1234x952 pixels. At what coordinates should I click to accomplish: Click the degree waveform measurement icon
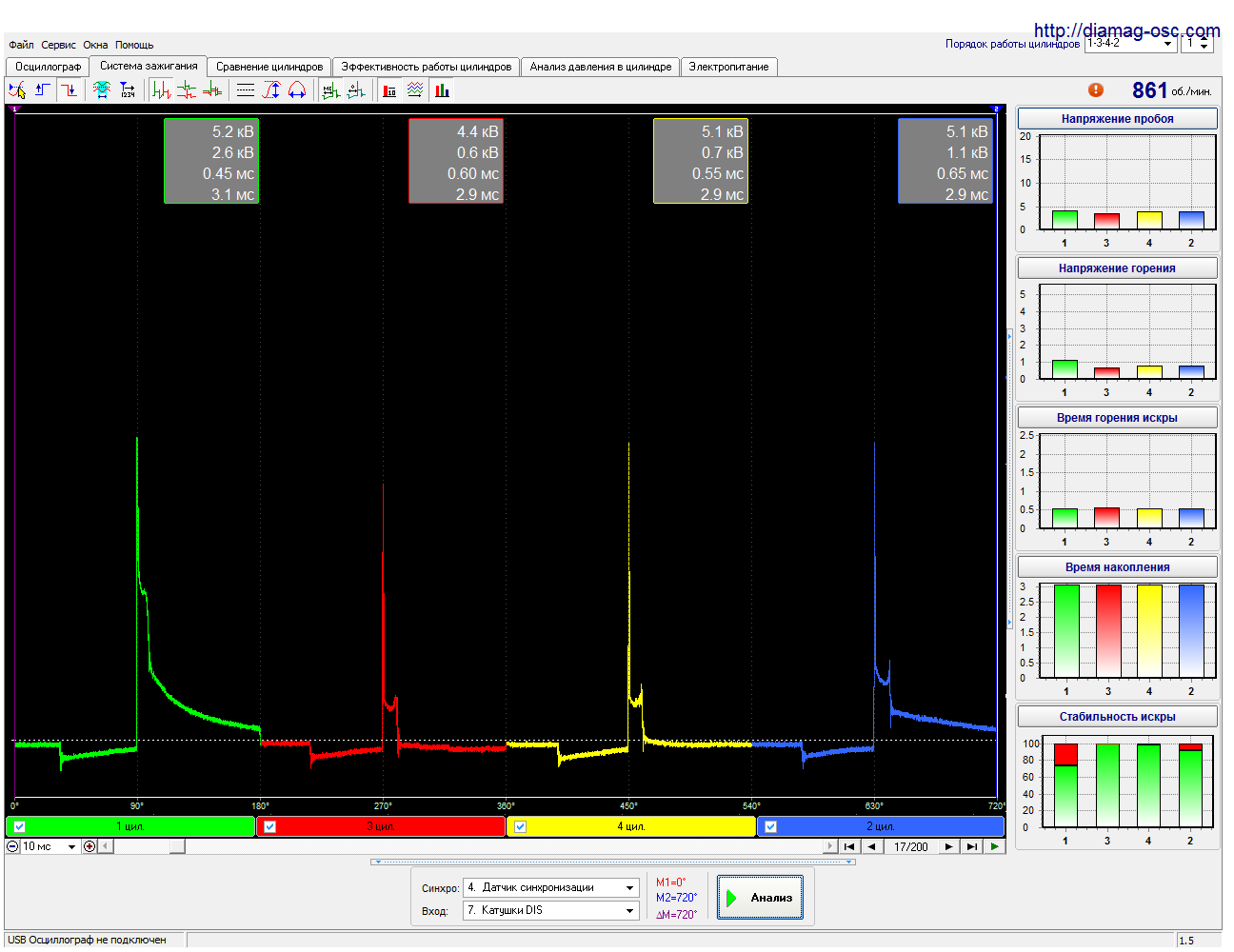[x=356, y=90]
